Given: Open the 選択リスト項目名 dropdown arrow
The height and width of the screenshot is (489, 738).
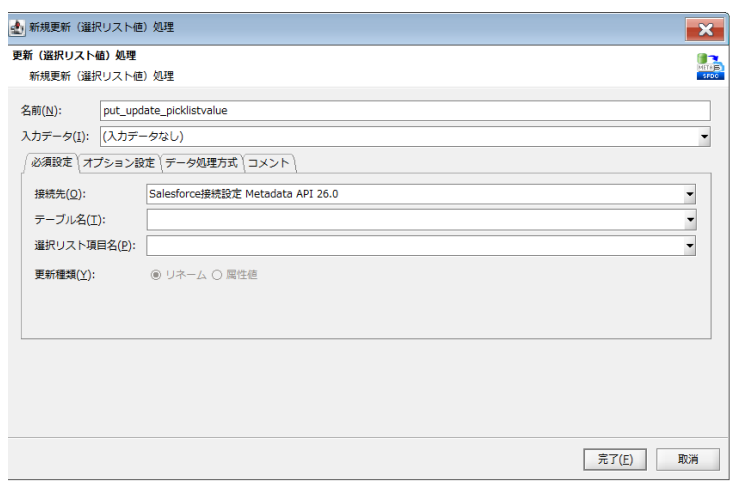Looking at the screenshot, I should pos(690,246).
